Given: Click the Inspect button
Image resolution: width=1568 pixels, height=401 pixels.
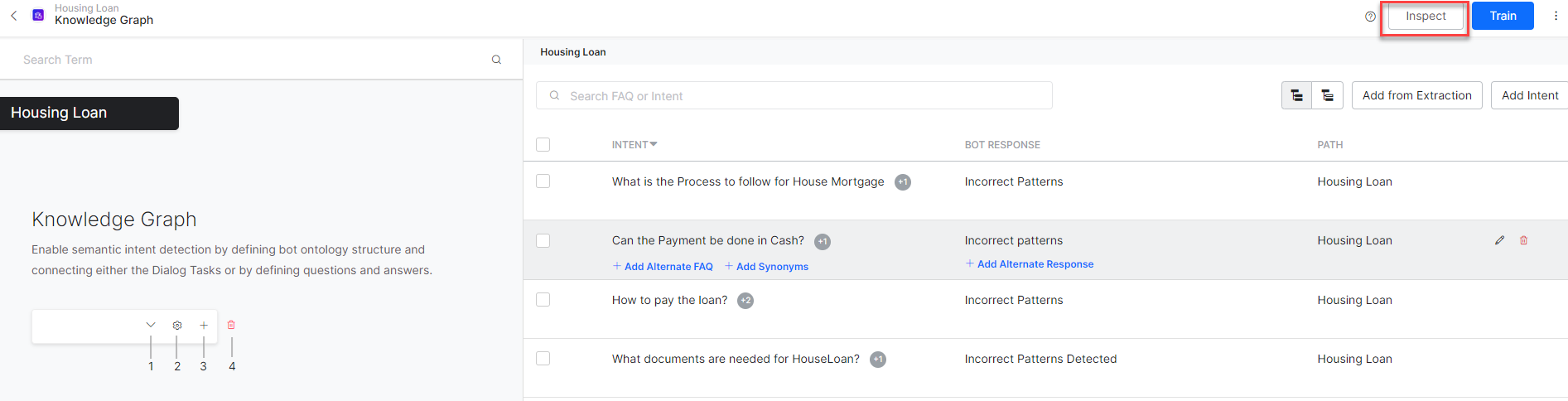Looking at the screenshot, I should click(x=1425, y=17).
